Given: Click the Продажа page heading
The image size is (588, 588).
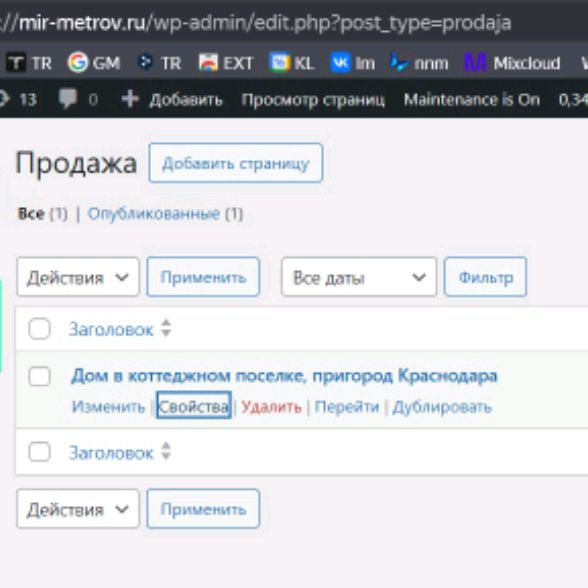Looking at the screenshot, I should tap(76, 164).
